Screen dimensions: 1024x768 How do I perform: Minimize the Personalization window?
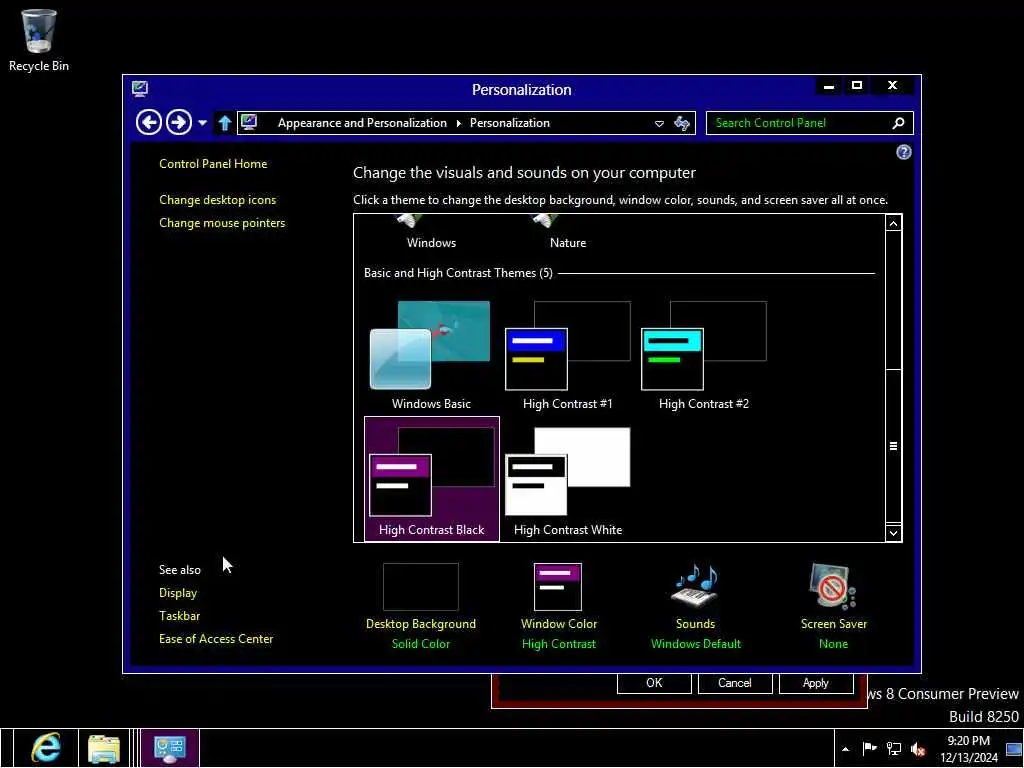coord(829,86)
